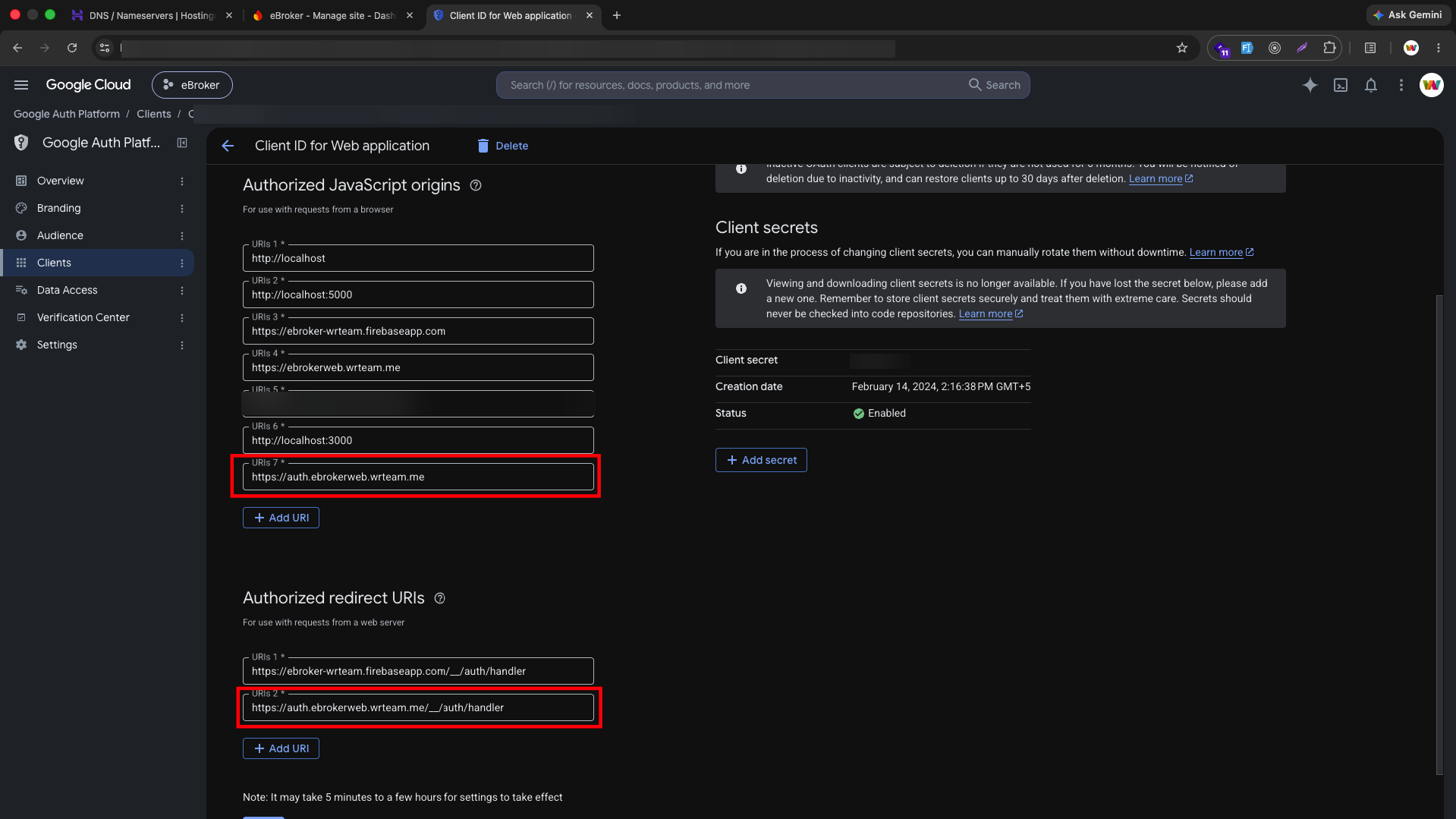This screenshot has height=819, width=1456.
Task: Open Chrome three-dot menu
Action: pos(1439,48)
